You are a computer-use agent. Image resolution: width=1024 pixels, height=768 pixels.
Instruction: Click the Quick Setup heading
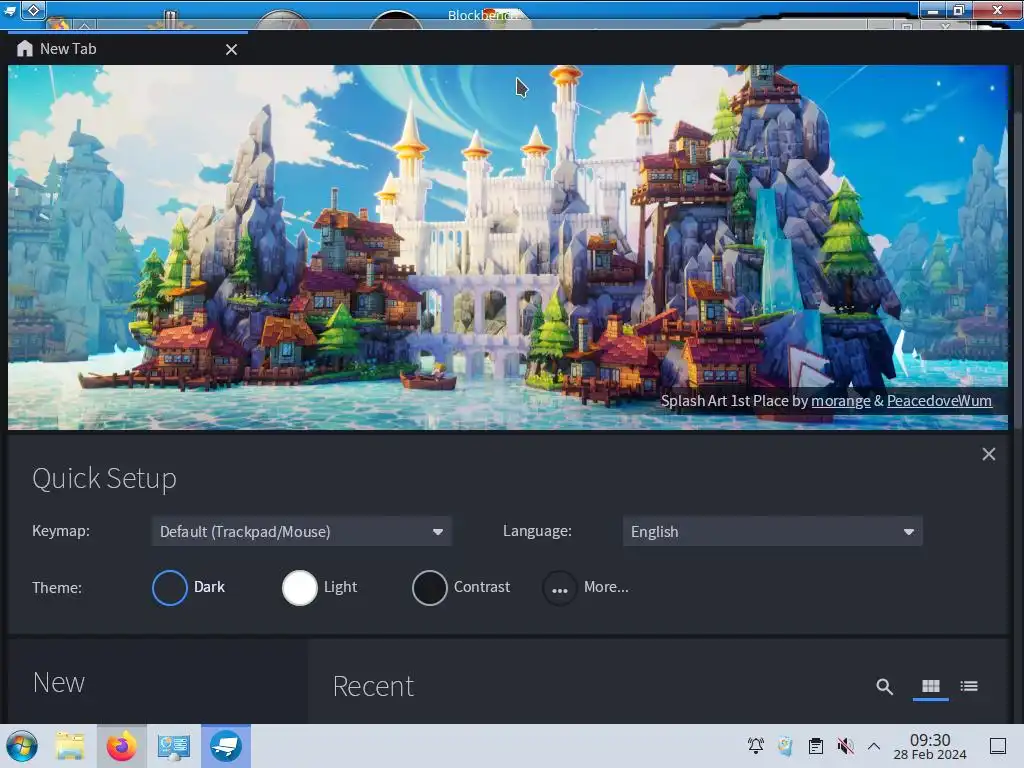pyautogui.click(x=104, y=478)
